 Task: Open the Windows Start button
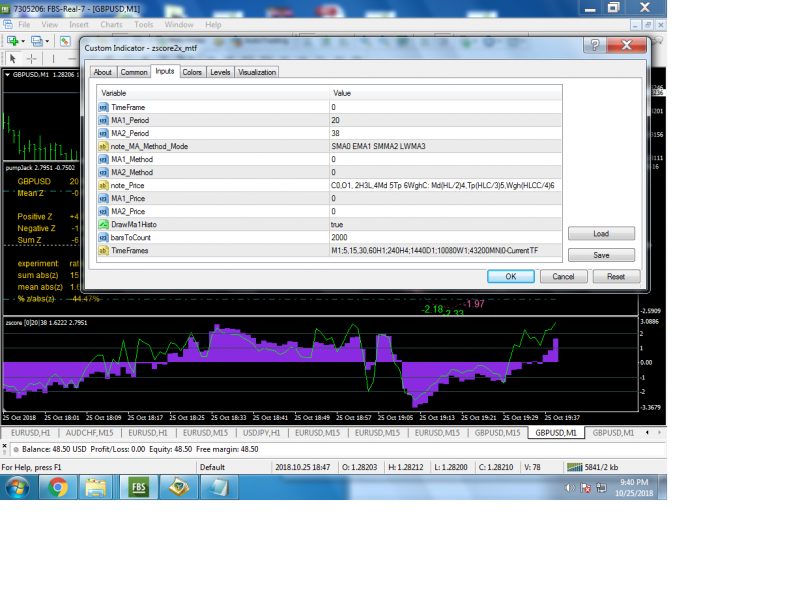pos(17,487)
